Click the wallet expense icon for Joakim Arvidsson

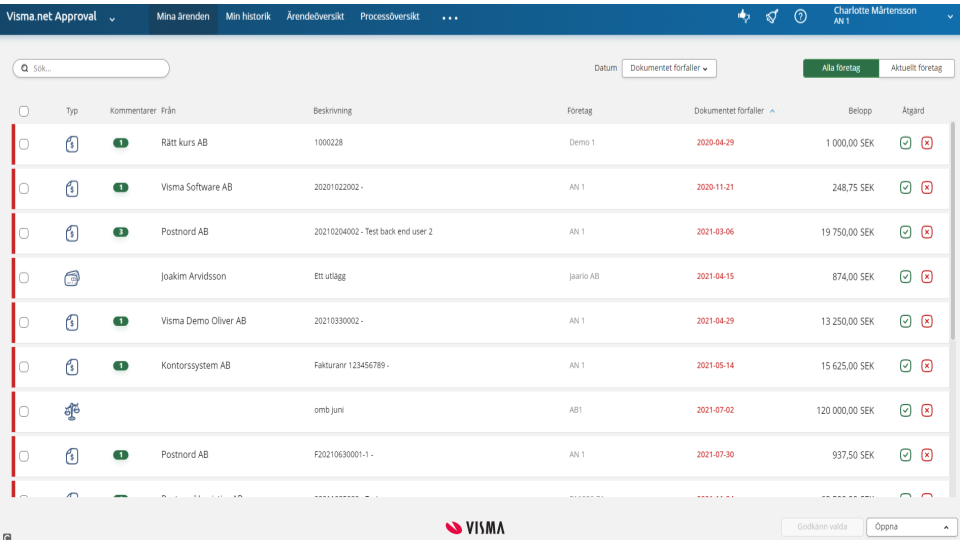pyautogui.click(x=72, y=278)
